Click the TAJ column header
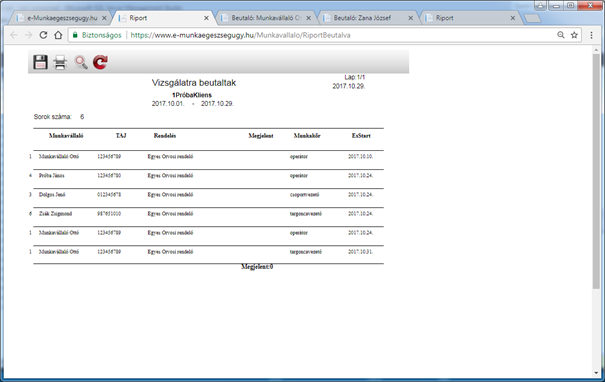The image size is (605, 382). [x=121, y=136]
